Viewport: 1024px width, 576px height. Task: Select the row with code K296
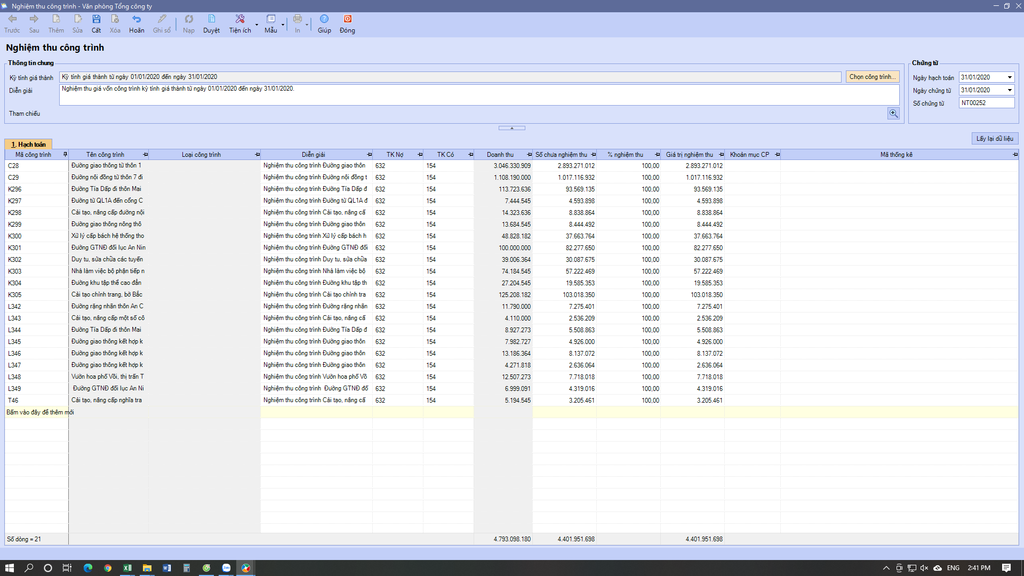pyautogui.click(x=511, y=189)
